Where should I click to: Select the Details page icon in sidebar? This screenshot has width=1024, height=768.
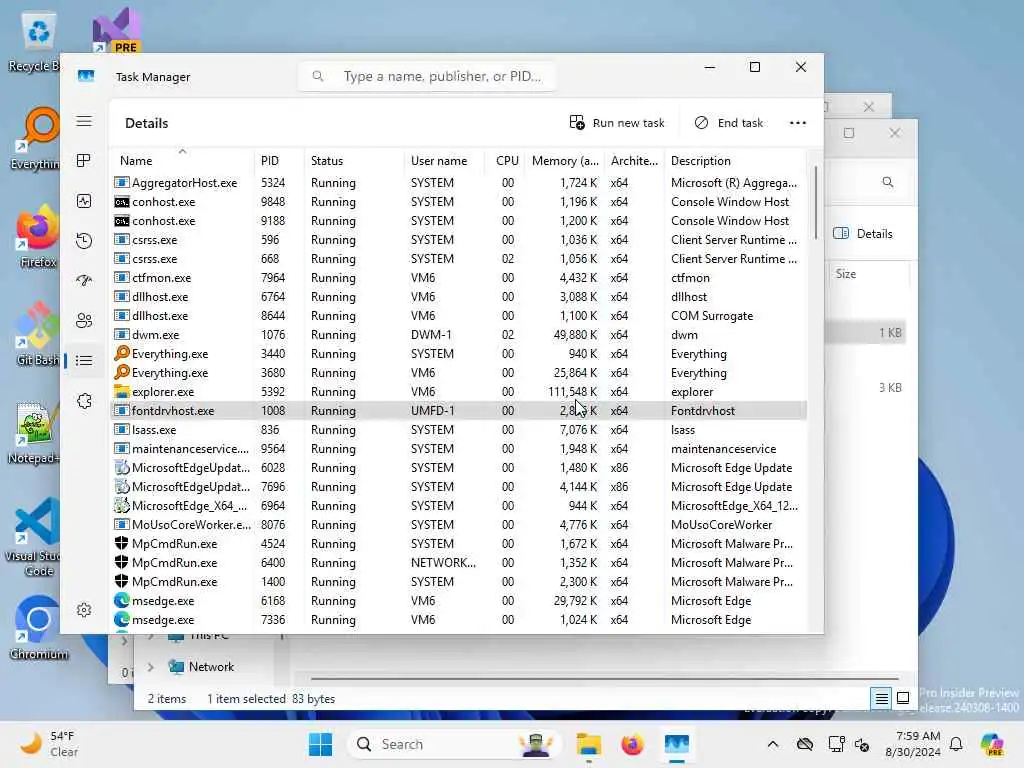coord(84,360)
